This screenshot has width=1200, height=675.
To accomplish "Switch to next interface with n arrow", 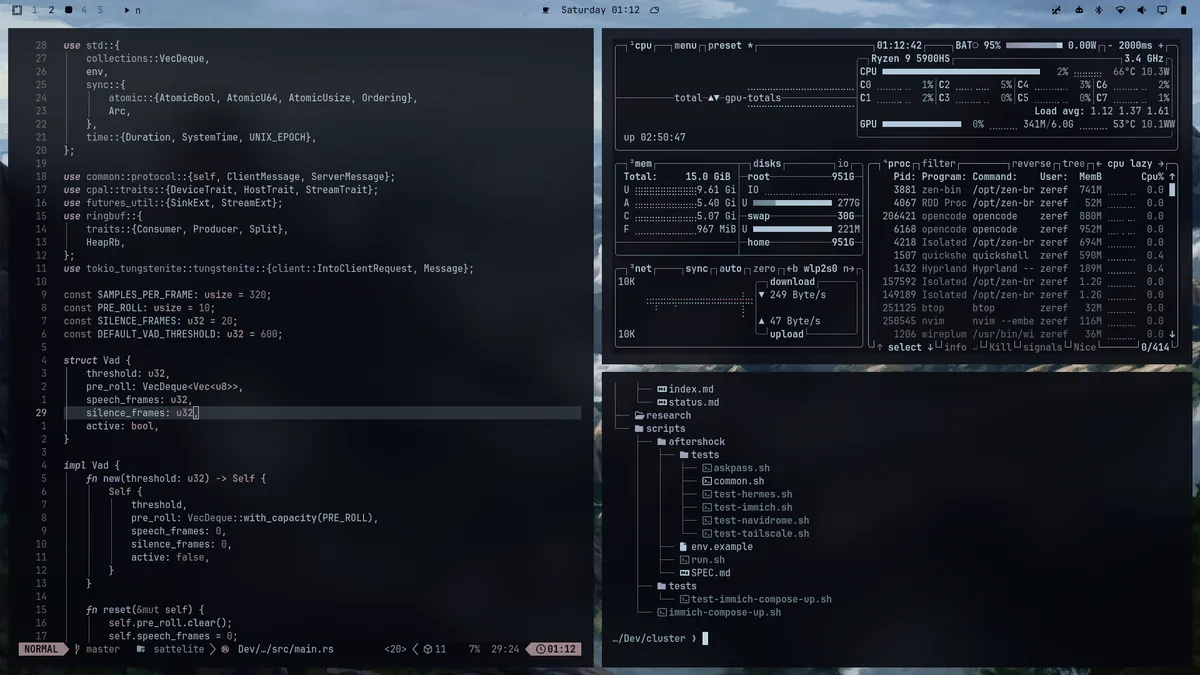I will 849,269.
